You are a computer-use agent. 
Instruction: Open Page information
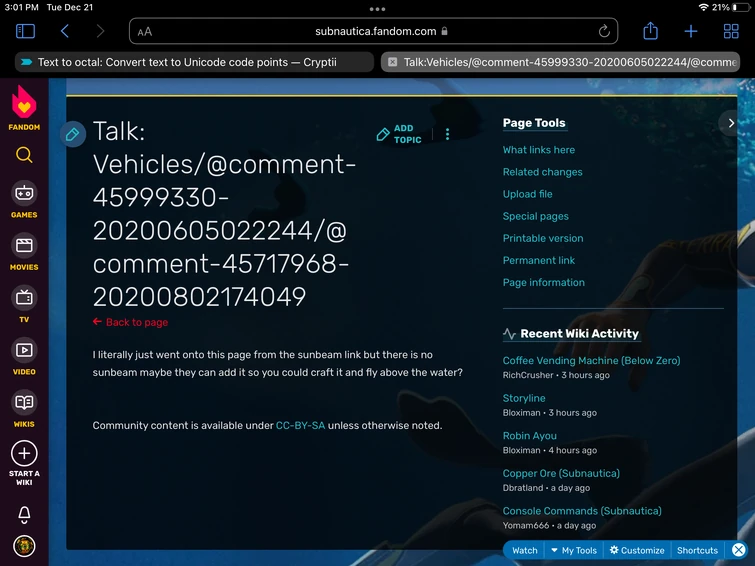[x=544, y=283]
